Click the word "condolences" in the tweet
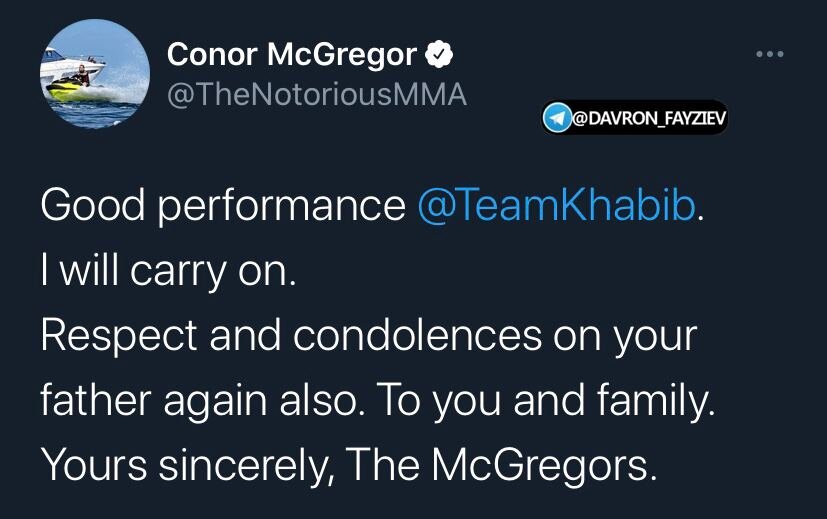The width and height of the screenshot is (827, 519). pyautogui.click(x=425, y=336)
